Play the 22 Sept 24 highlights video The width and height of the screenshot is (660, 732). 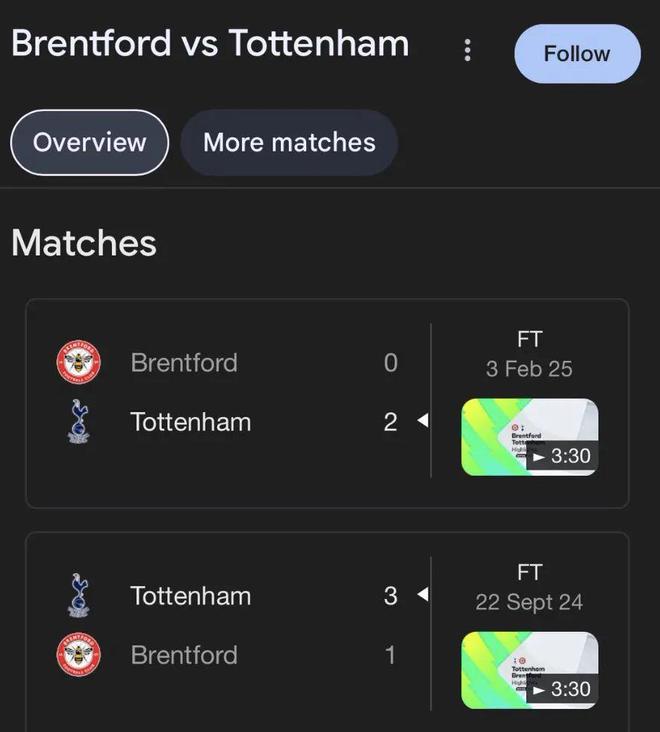529,670
